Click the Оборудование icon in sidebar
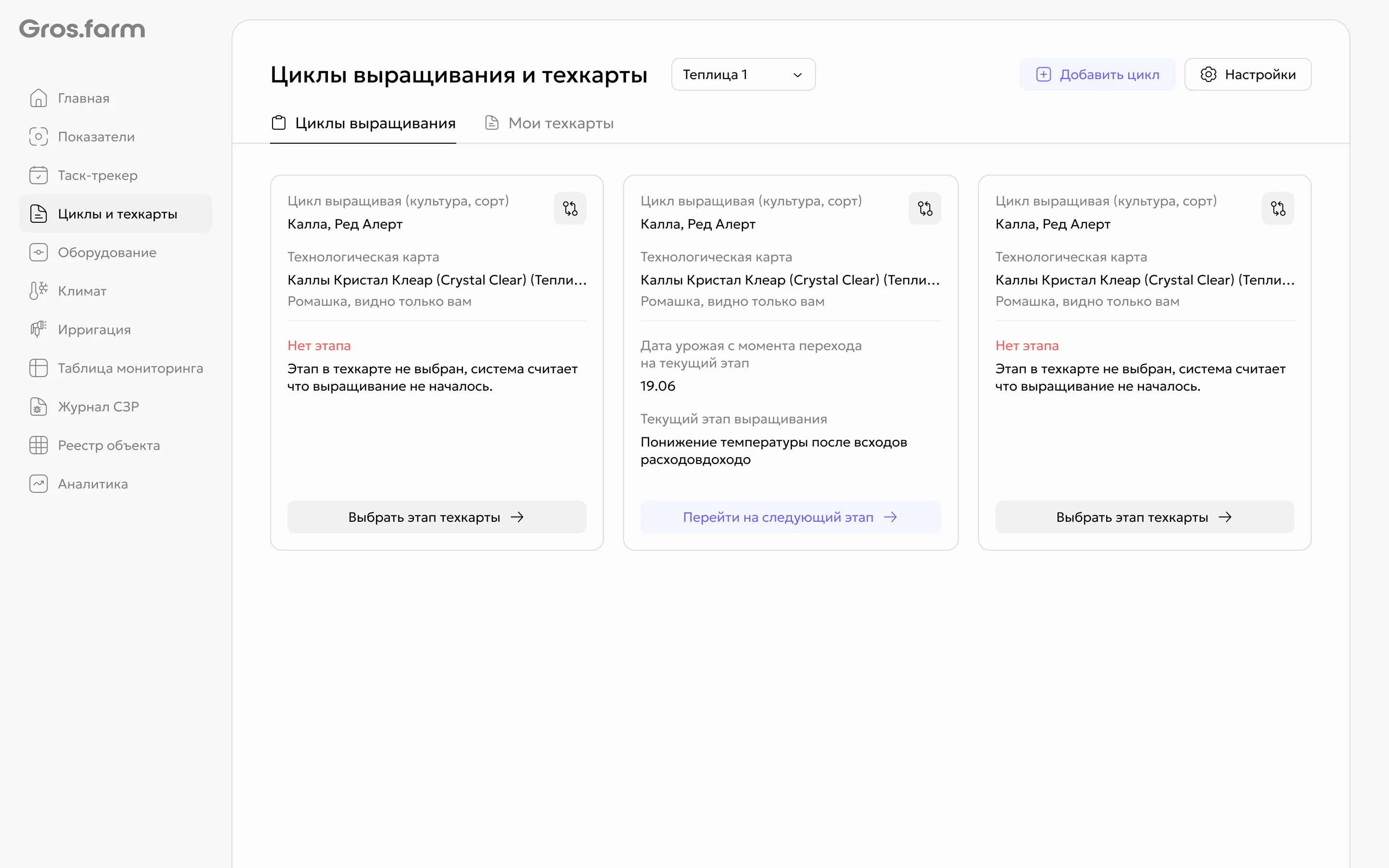 coord(39,252)
